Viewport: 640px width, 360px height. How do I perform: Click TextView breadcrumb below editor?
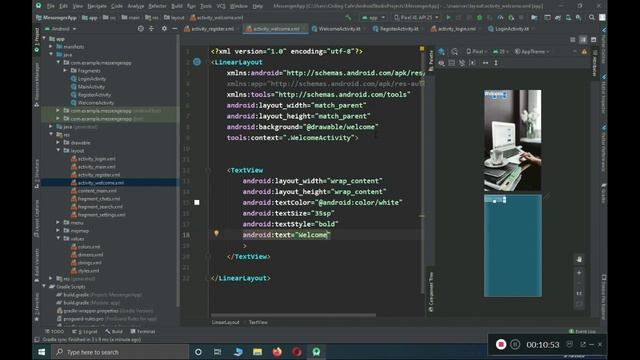(x=258, y=322)
